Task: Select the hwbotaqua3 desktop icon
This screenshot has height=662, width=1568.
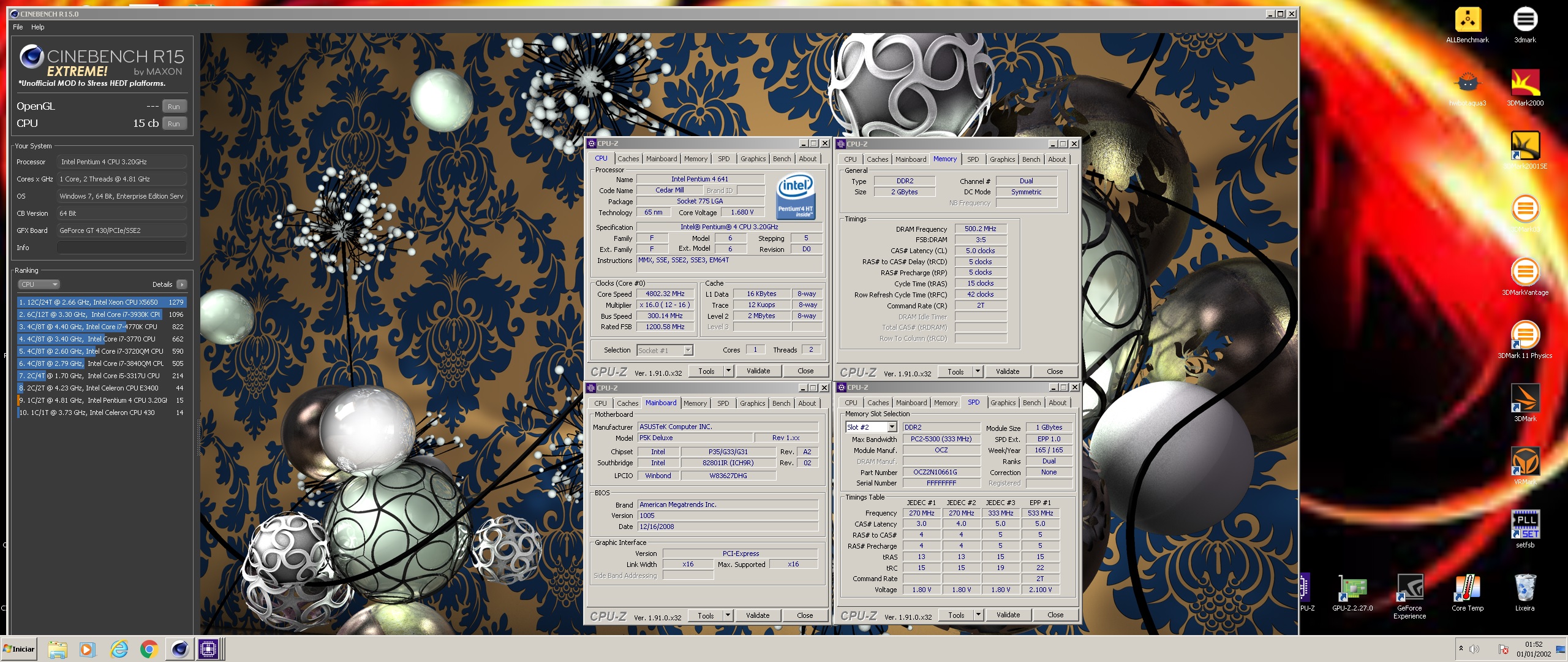Action: 1468,88
